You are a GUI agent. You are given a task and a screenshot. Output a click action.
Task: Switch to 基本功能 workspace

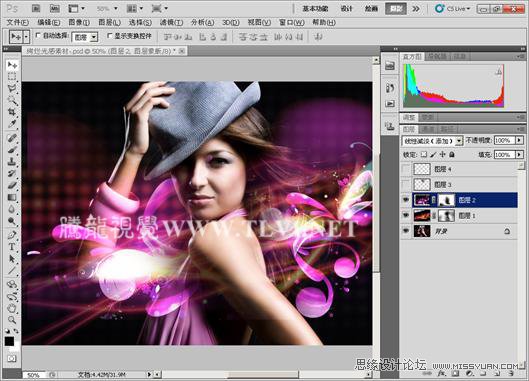pyautogui.click(x=315, y=8)
